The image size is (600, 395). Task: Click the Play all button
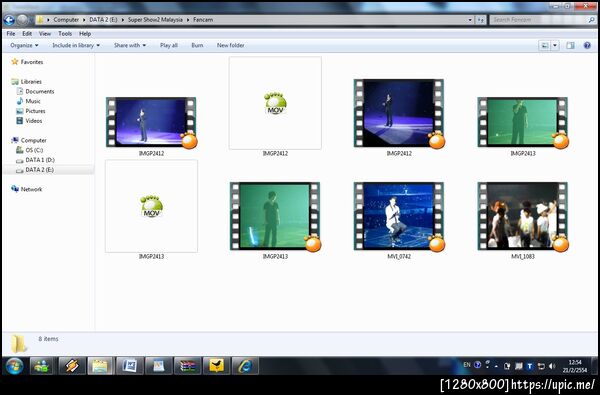[x=169, y=45]
